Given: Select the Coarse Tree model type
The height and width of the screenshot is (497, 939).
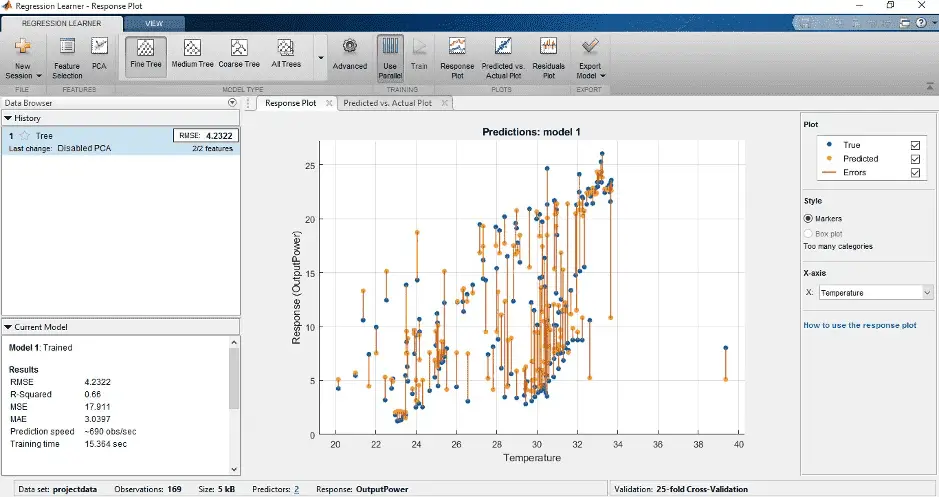Looking at the screenshot, I should pos(239,54).
